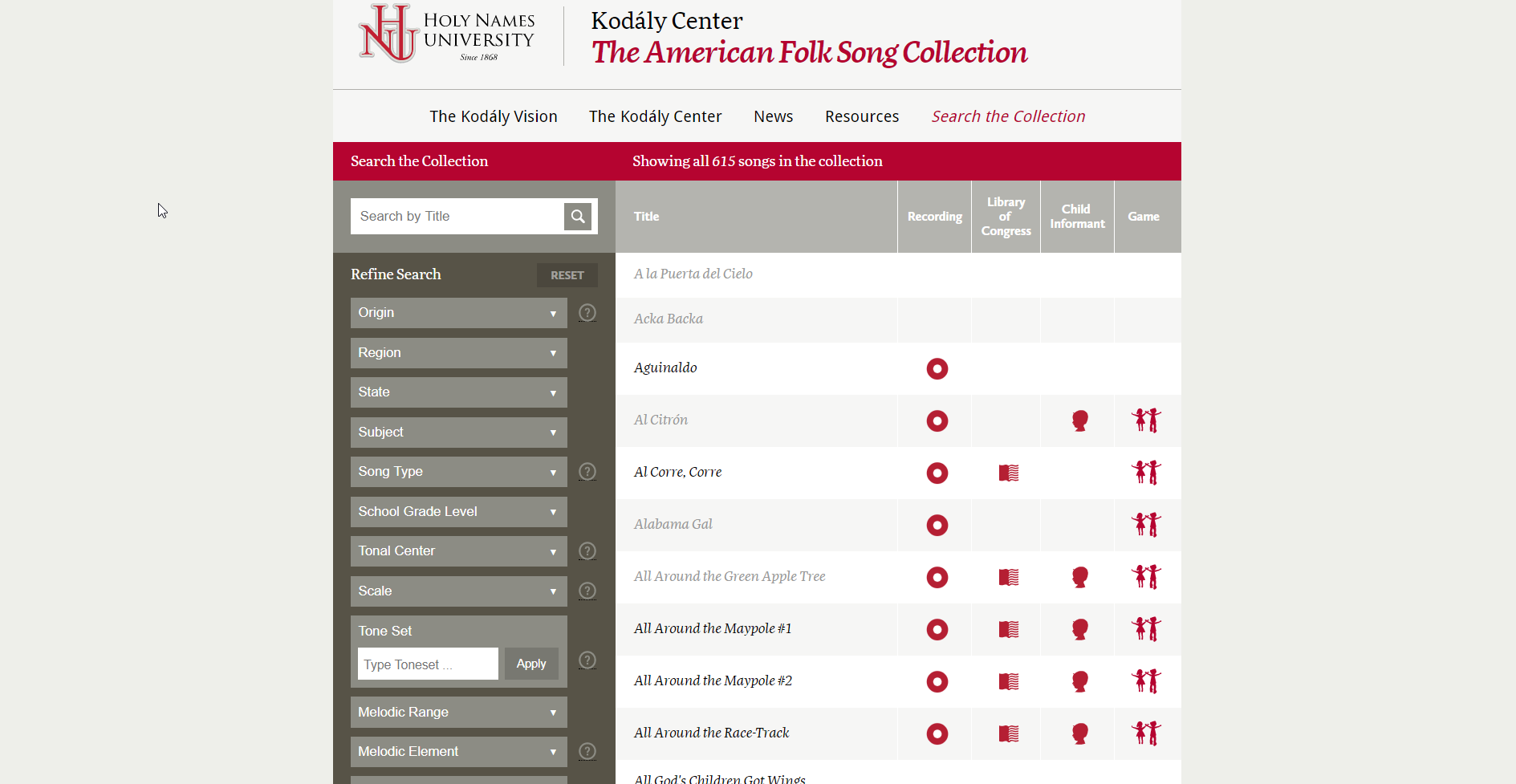The height and width of the screenshot is (784, 1516).
Task: Click Library of Congress icon for Al Corre, Corre
Action: point(1009,473)
